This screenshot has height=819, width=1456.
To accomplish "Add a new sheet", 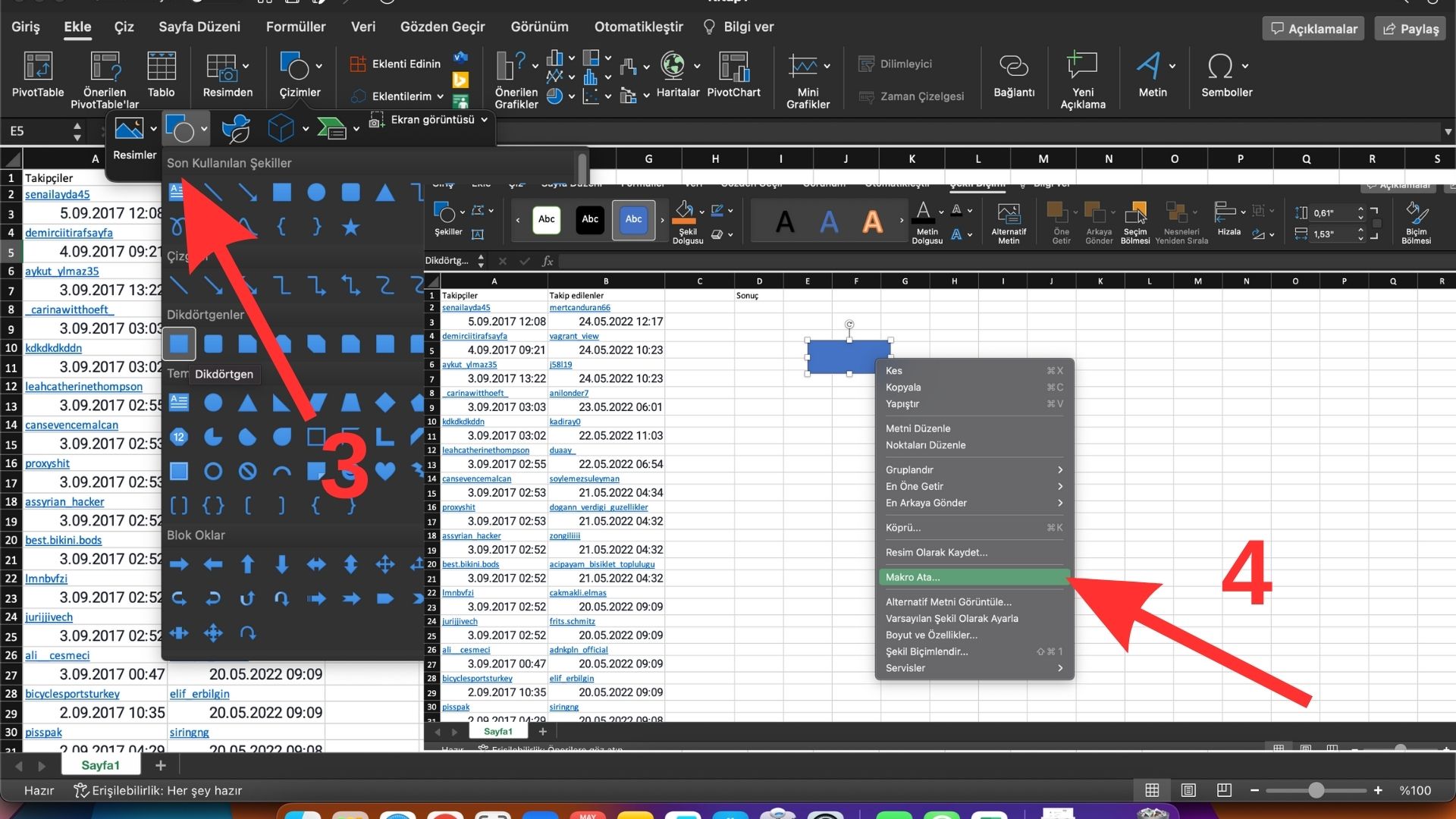I will (160, 766).
